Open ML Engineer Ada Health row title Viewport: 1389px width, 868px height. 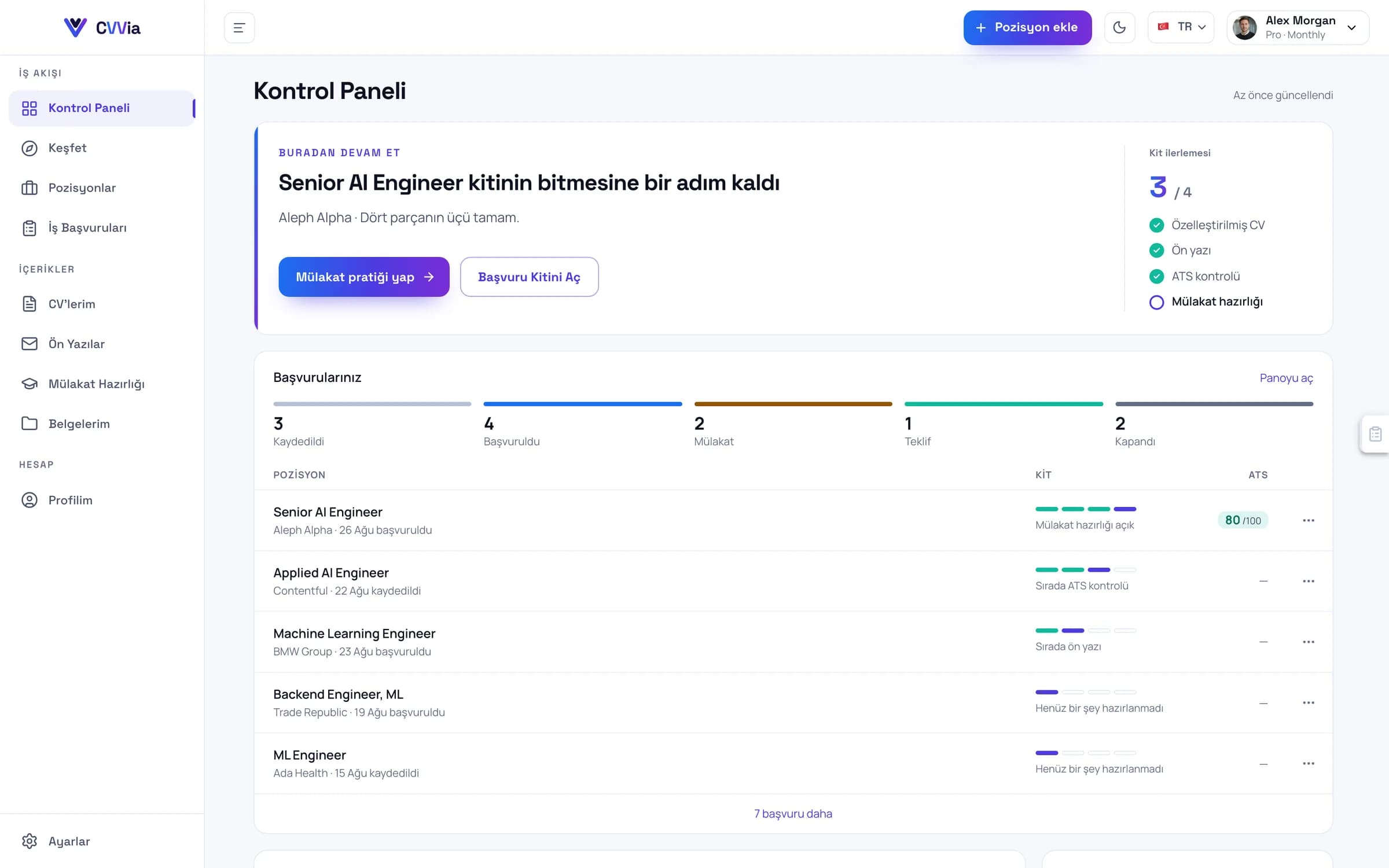pyautogui.click(x=310, y=755)
